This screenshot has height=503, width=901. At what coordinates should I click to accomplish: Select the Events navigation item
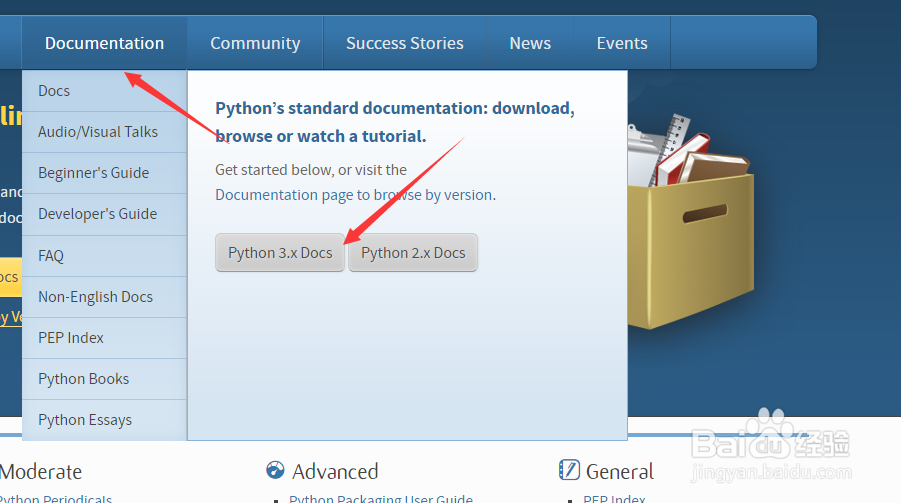622,43
